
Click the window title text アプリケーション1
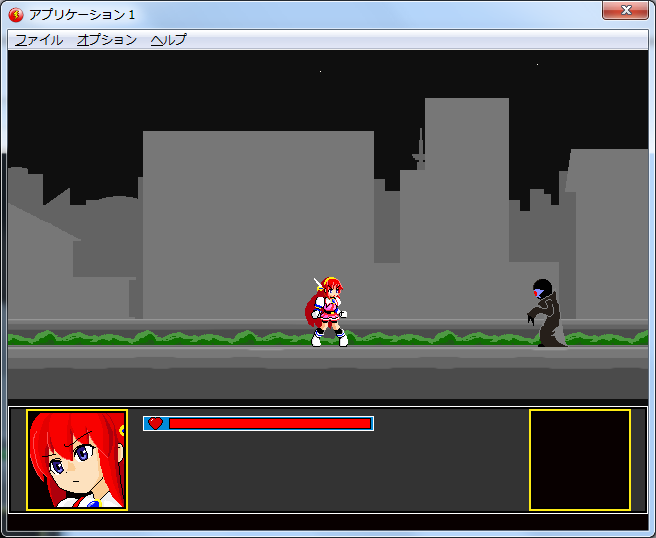click(x=82, y=14)
